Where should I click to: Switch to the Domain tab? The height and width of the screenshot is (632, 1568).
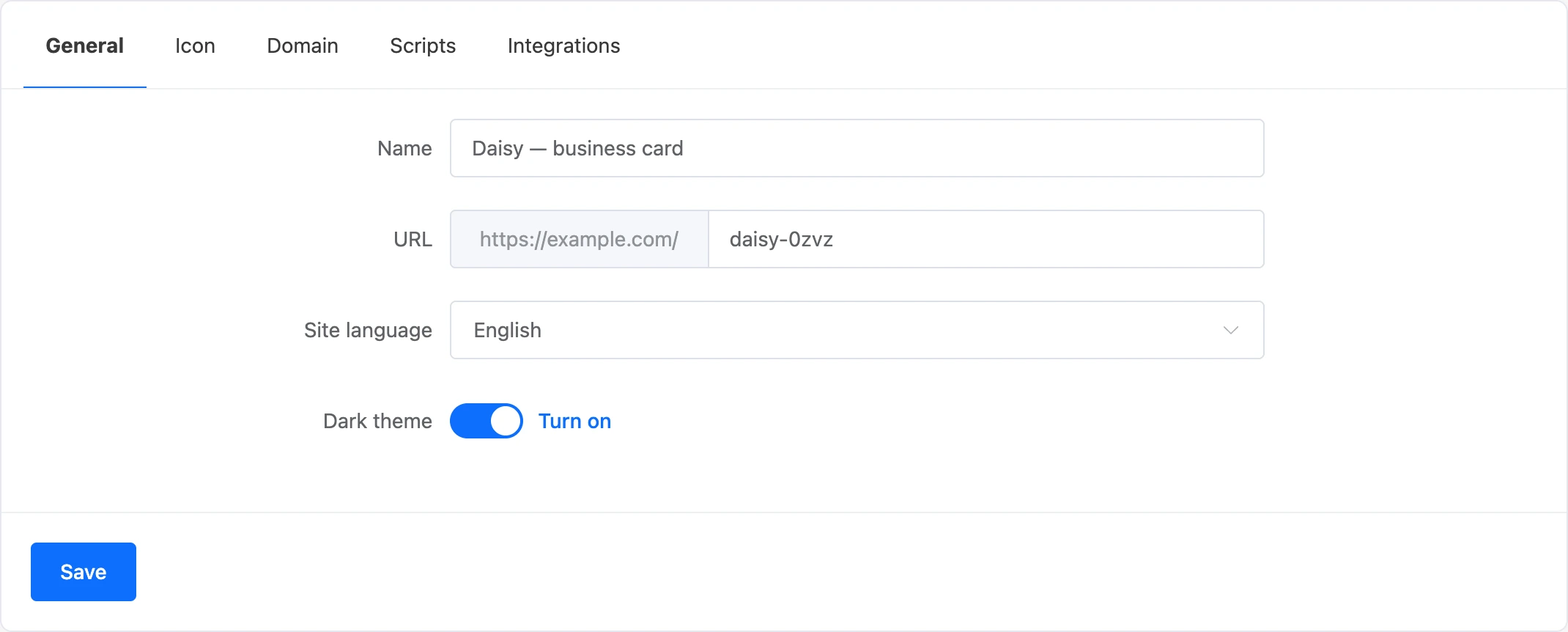pos(303,45)
